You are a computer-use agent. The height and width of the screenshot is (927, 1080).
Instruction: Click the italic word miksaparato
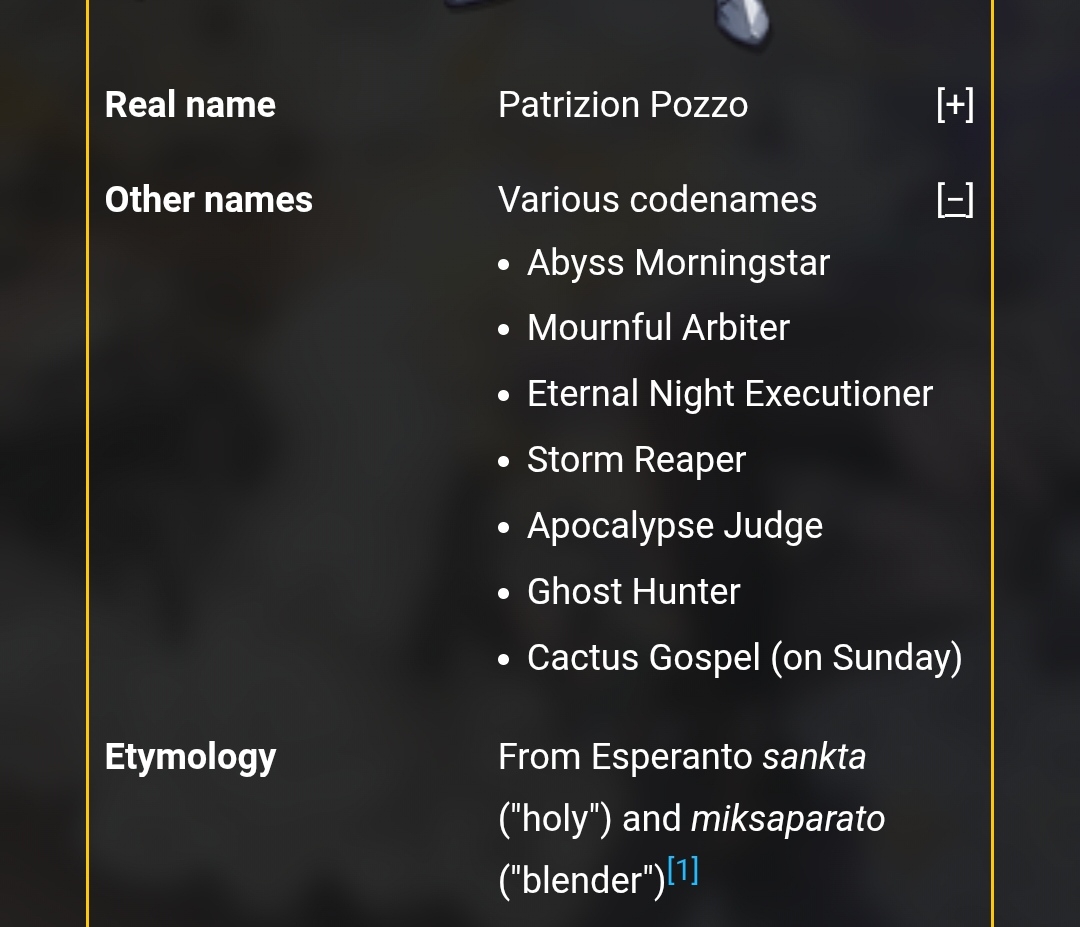point(788,819)
